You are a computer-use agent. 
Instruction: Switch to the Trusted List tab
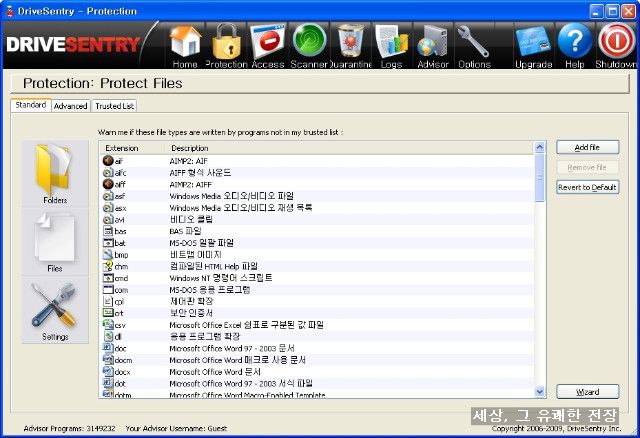click(x=114, y=106)
